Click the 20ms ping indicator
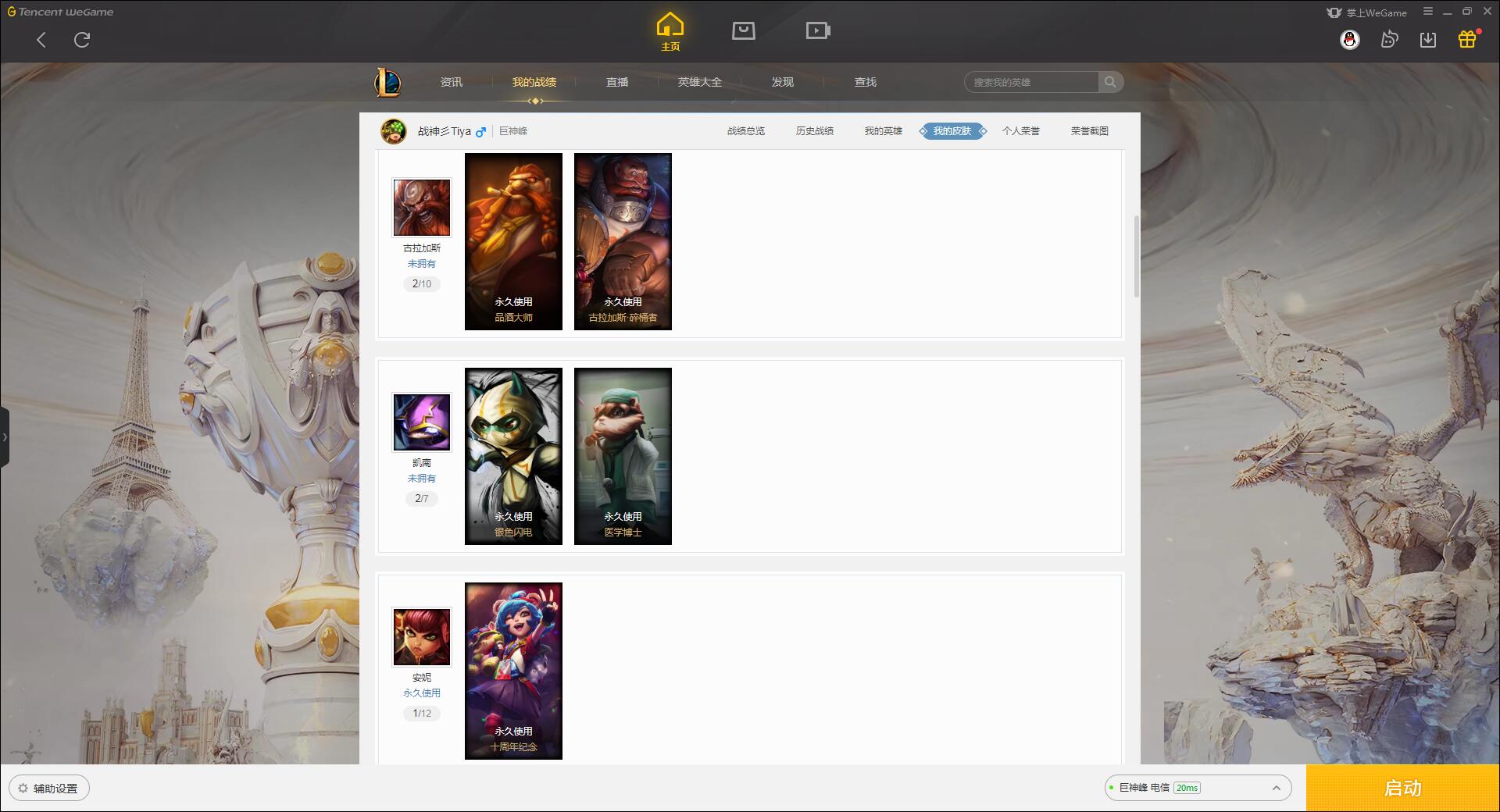Viewport: 1500px width, 812px height. coord(1187,788)
